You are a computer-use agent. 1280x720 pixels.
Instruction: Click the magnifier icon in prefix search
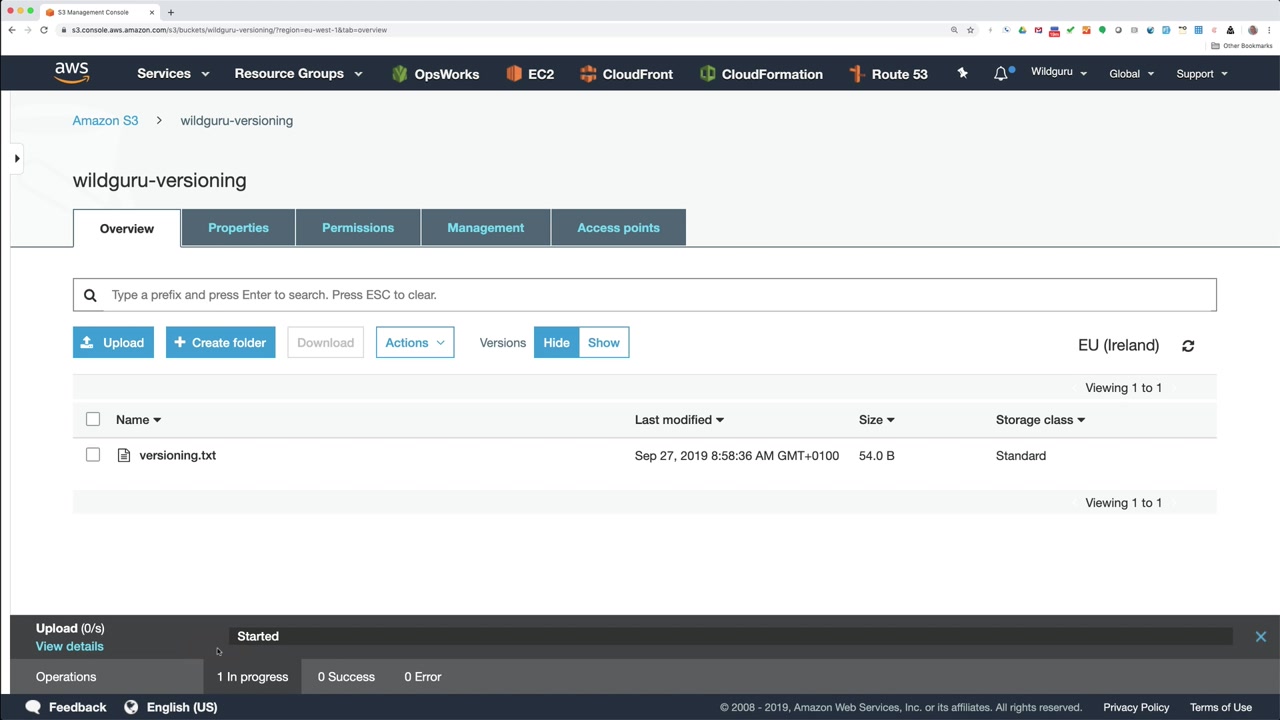click(90, 295)
